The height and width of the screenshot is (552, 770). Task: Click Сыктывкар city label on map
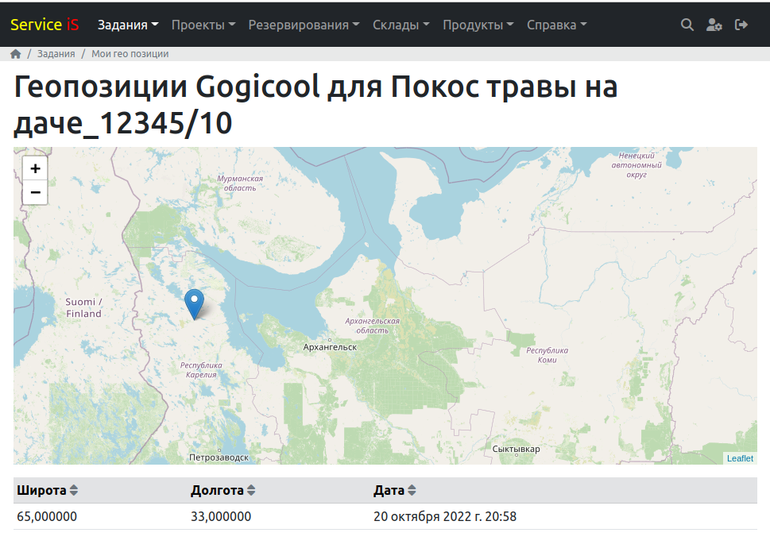pyautogui.click(x=516, y=449)
